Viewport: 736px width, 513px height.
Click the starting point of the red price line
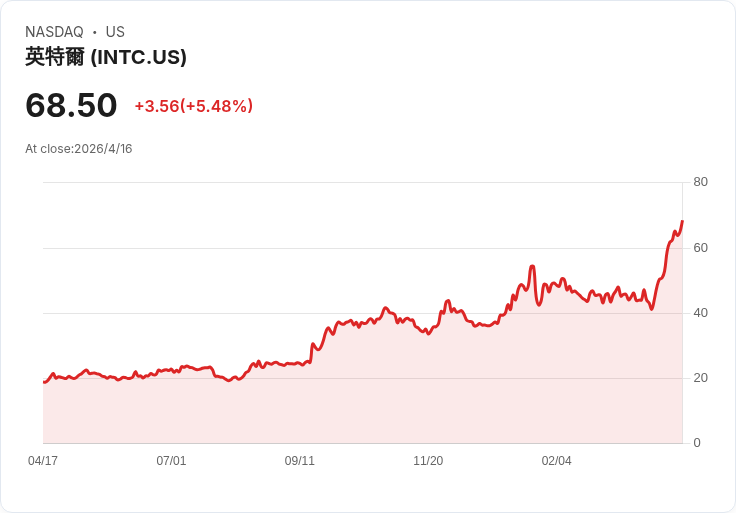tap(44, 382)
